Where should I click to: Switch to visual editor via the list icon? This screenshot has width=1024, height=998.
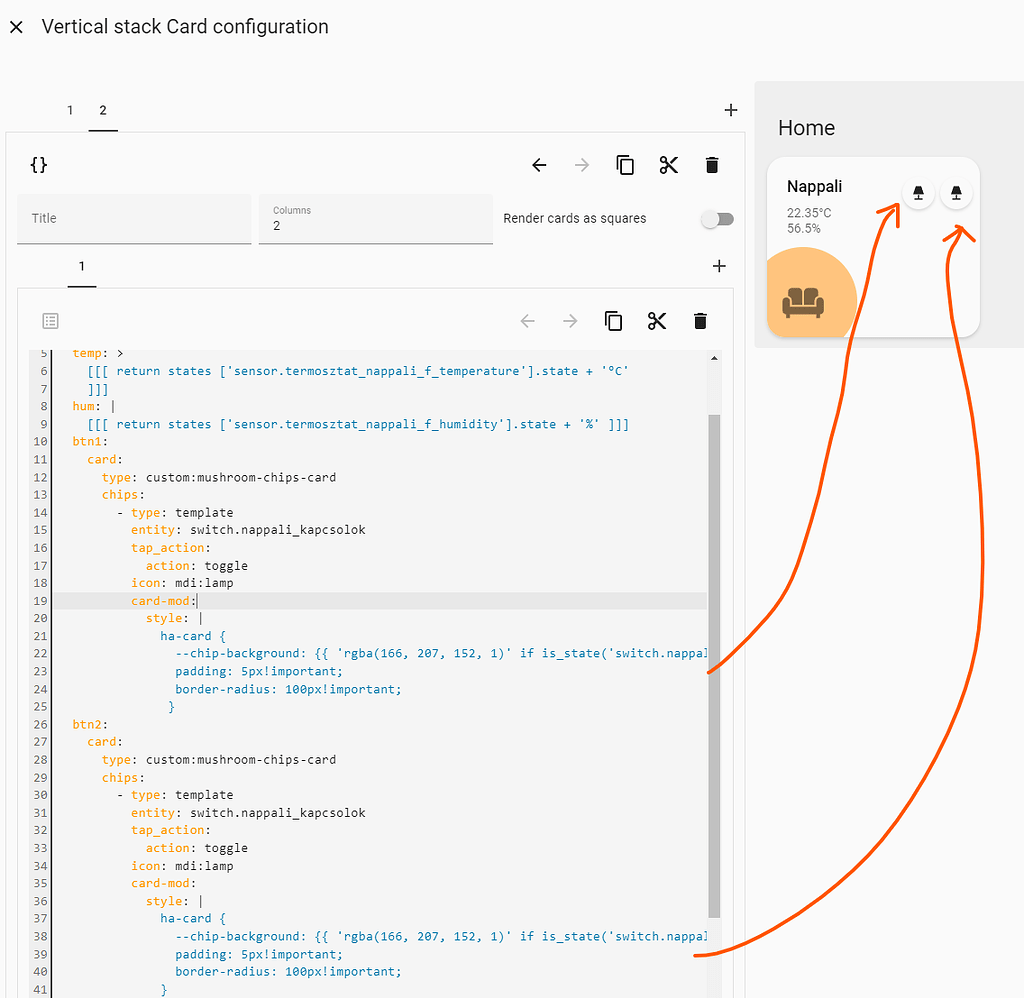(x=50, y=320)
